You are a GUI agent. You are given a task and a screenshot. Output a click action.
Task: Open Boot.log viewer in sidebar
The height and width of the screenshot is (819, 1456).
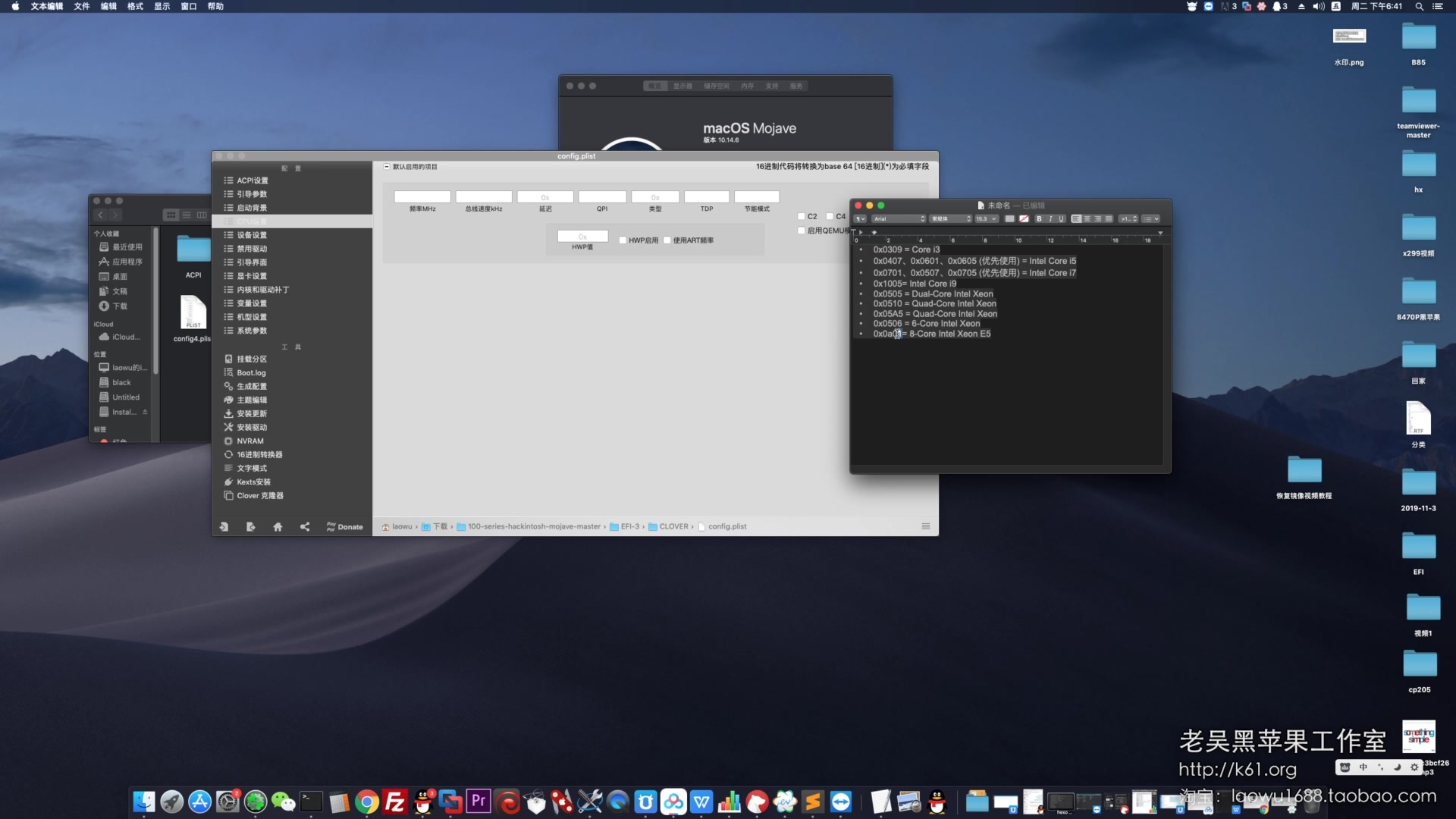(251, 372)
